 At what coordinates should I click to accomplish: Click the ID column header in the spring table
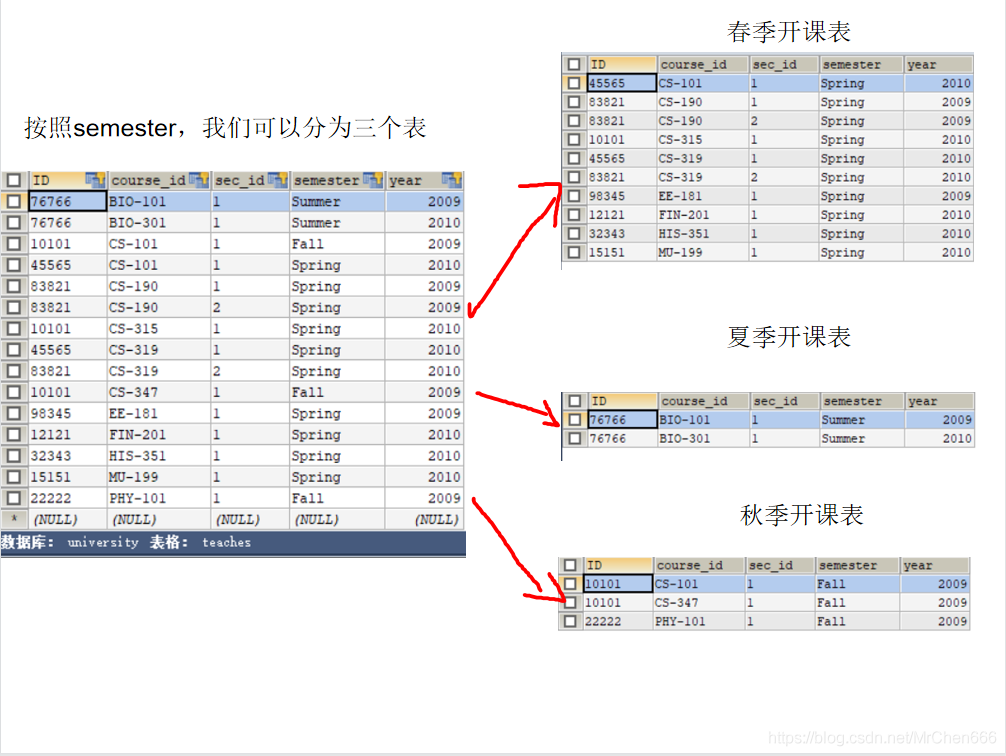click(x=622, y=64)
